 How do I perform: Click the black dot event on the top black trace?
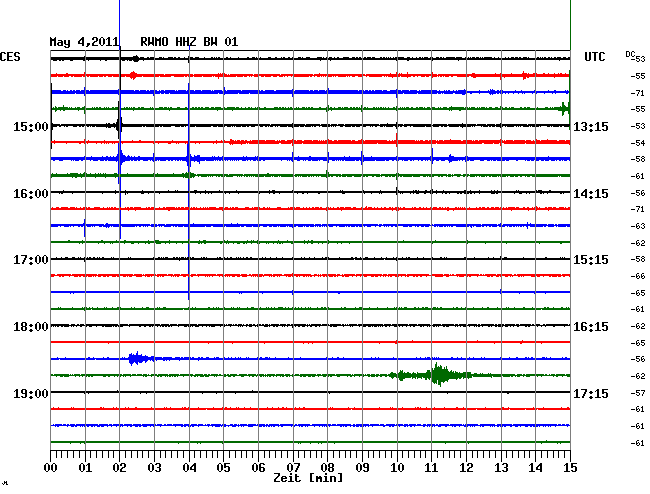[136, 59]
